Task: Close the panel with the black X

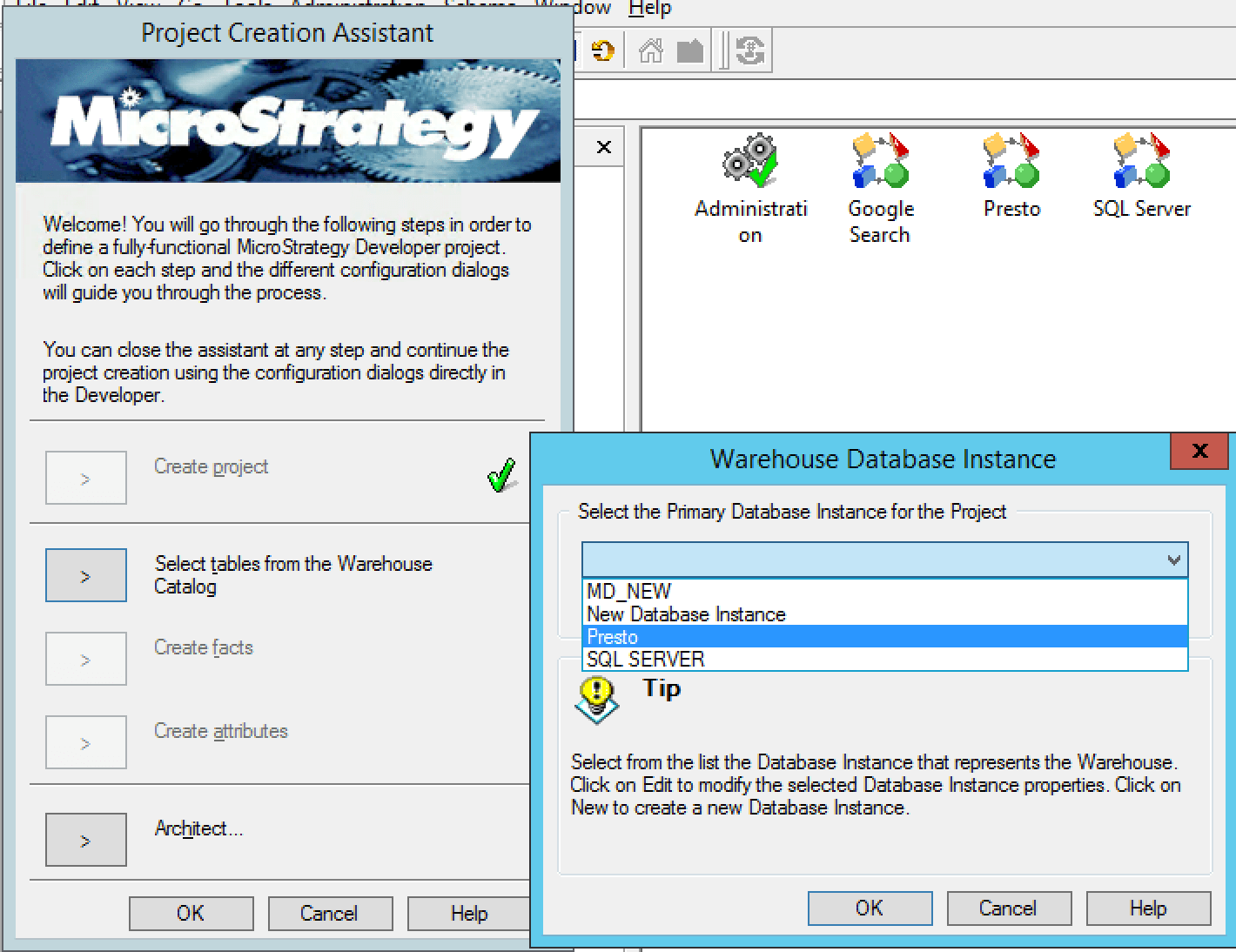Action: (604, 148)
